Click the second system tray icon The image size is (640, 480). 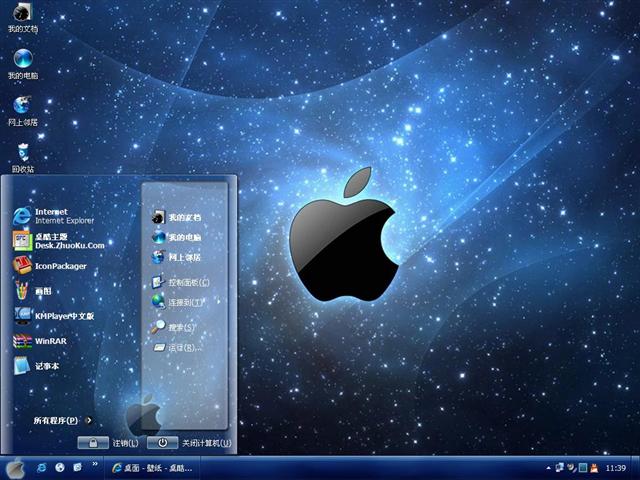[571, 468]
